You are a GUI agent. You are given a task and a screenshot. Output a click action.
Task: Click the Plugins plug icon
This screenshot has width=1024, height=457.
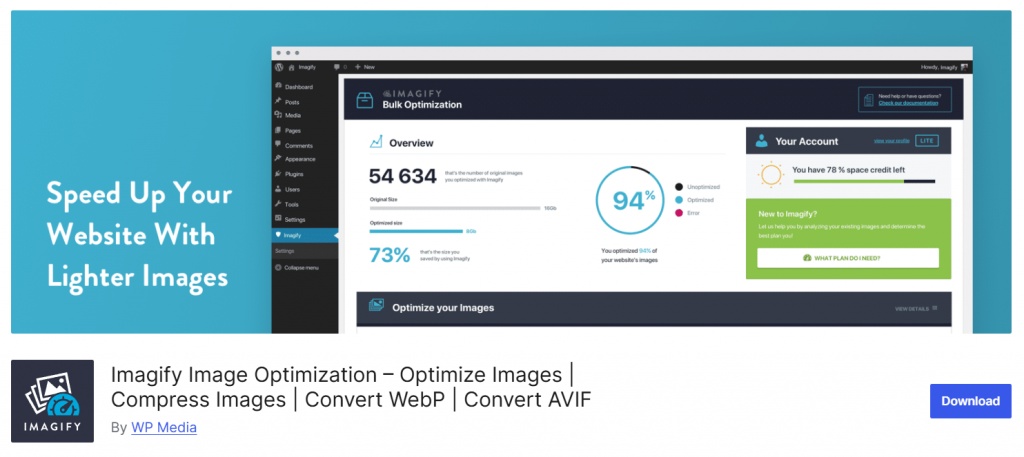[x=278, y=174]
